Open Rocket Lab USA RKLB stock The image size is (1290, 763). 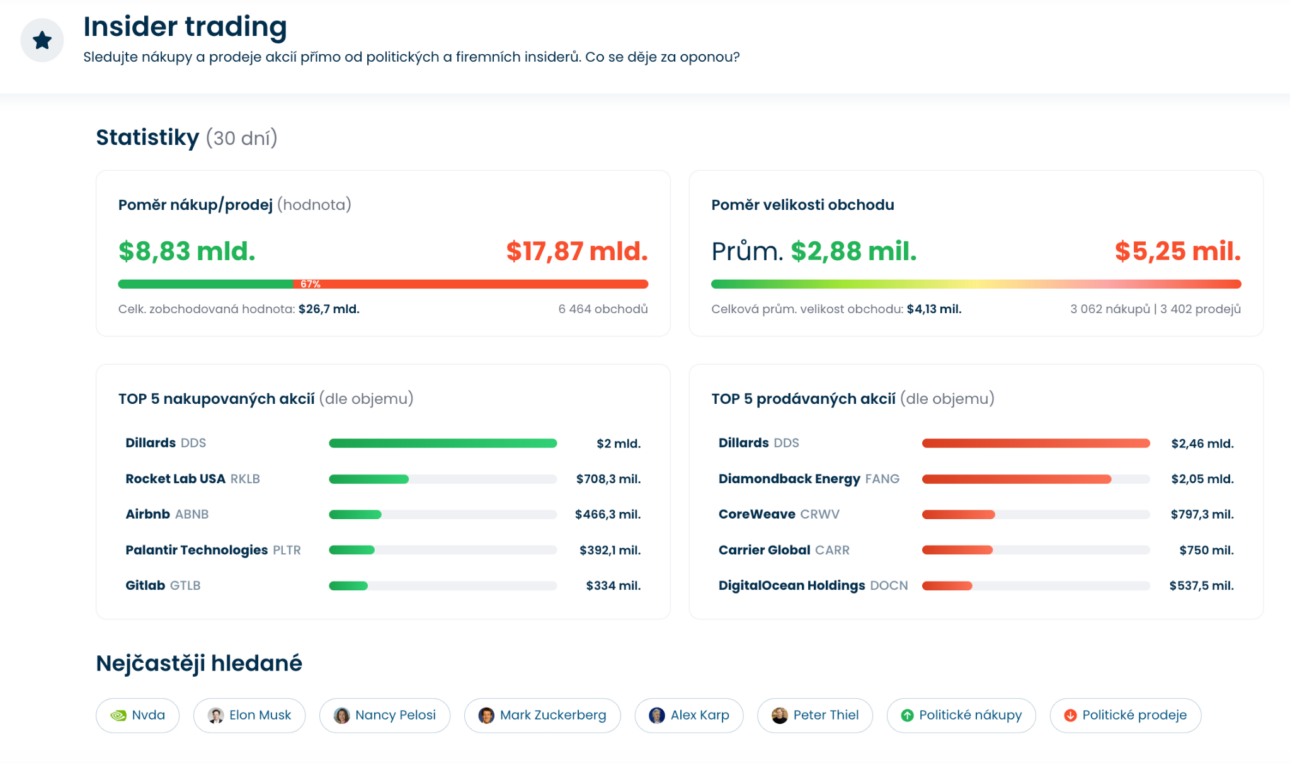[x=193, y=479]
